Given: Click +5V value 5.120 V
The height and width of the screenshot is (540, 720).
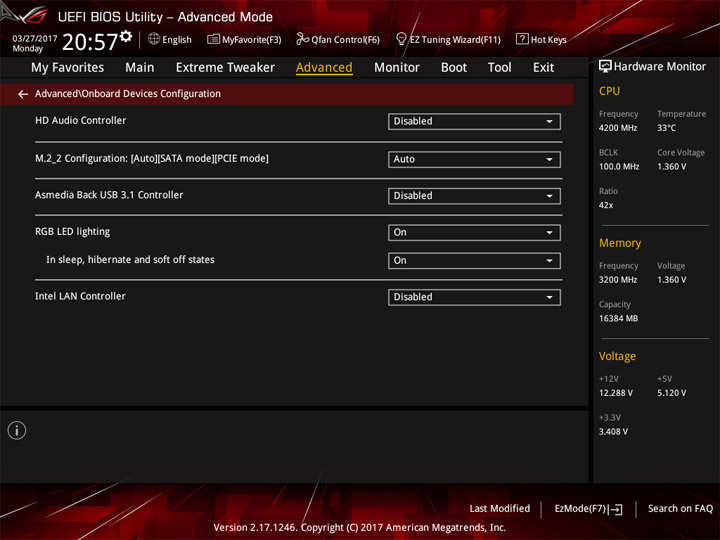Looking at the screenshot, I should [x=671, y=393].
